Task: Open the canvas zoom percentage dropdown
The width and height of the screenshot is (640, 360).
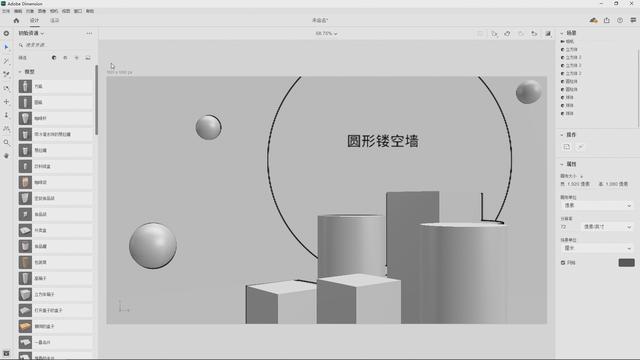Action: click(326, 33)
